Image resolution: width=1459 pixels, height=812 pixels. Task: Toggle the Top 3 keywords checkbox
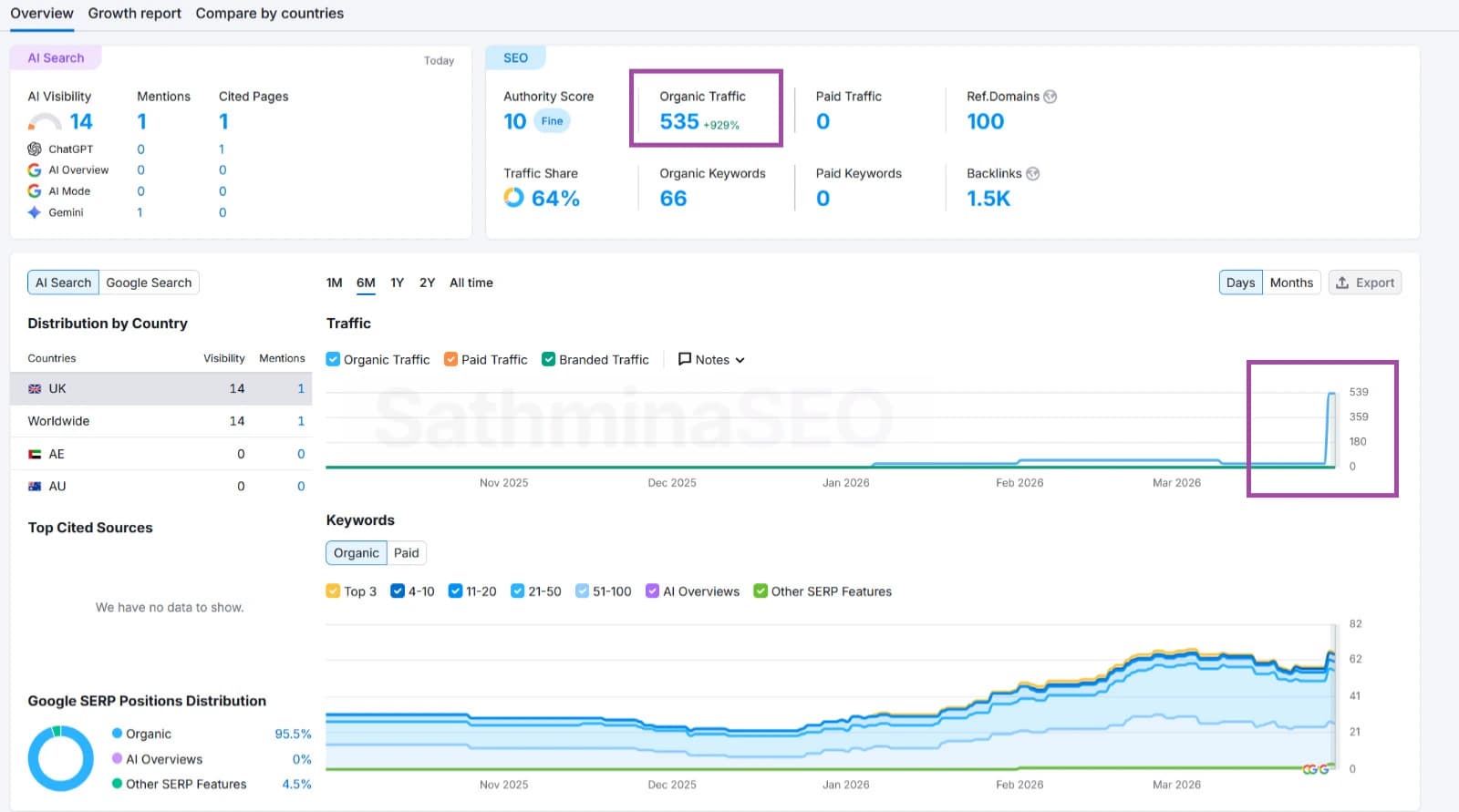pyautogui.click(x=333, y=591)
